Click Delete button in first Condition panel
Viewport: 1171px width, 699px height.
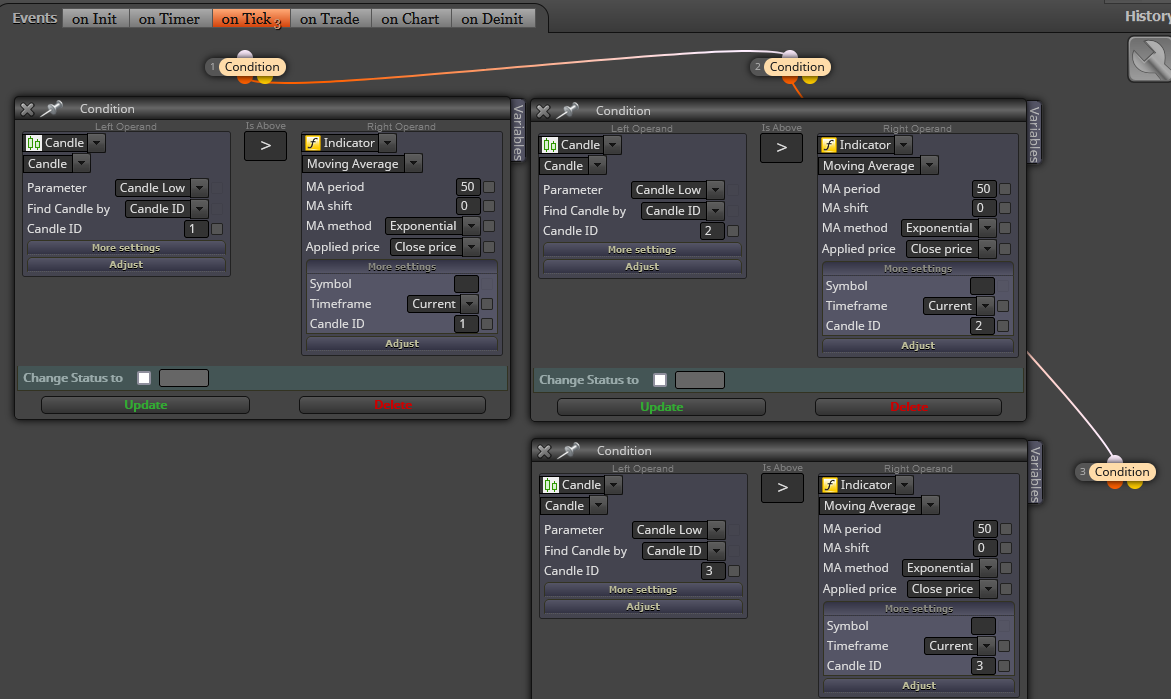[393, 405]
